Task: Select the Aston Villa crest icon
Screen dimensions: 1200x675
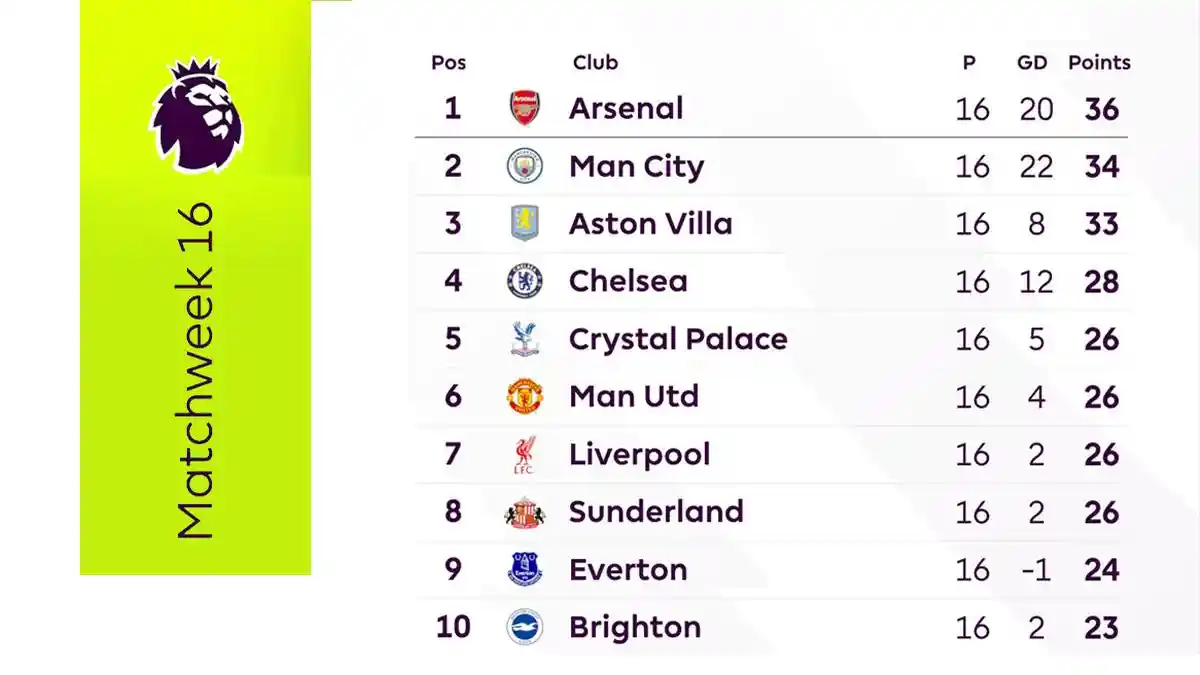Action: 524,223
